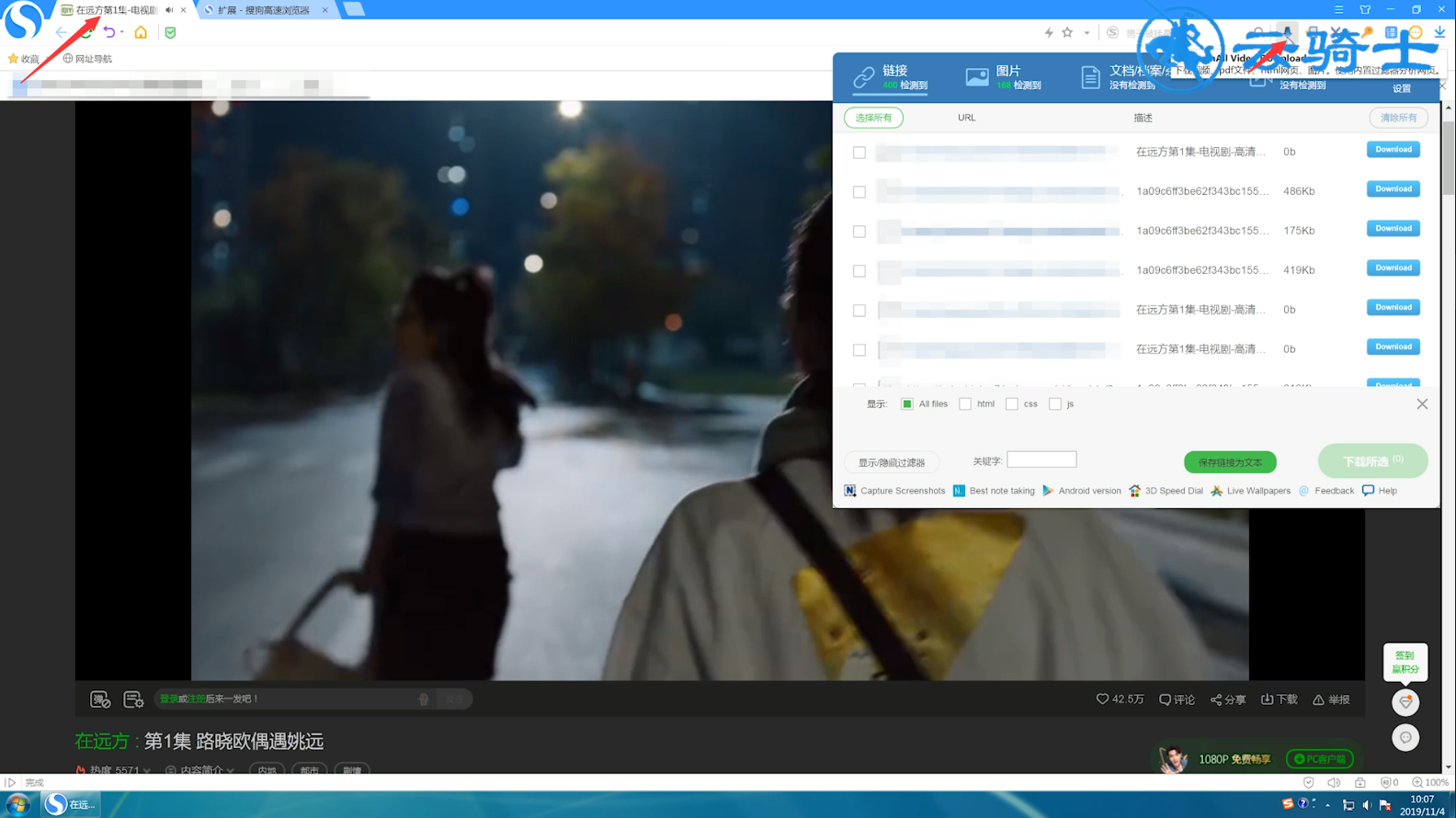This screenshot has height=818, width=1456.
Task: Check the sixth link row checkbox
Action: 859,350
